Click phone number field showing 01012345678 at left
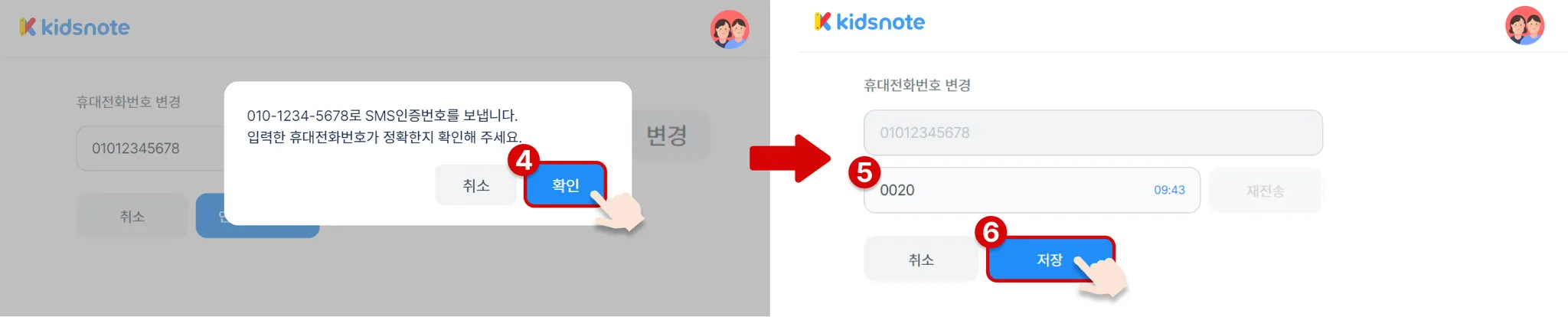This screenshot has width=1568, height=317. [150, 149]
